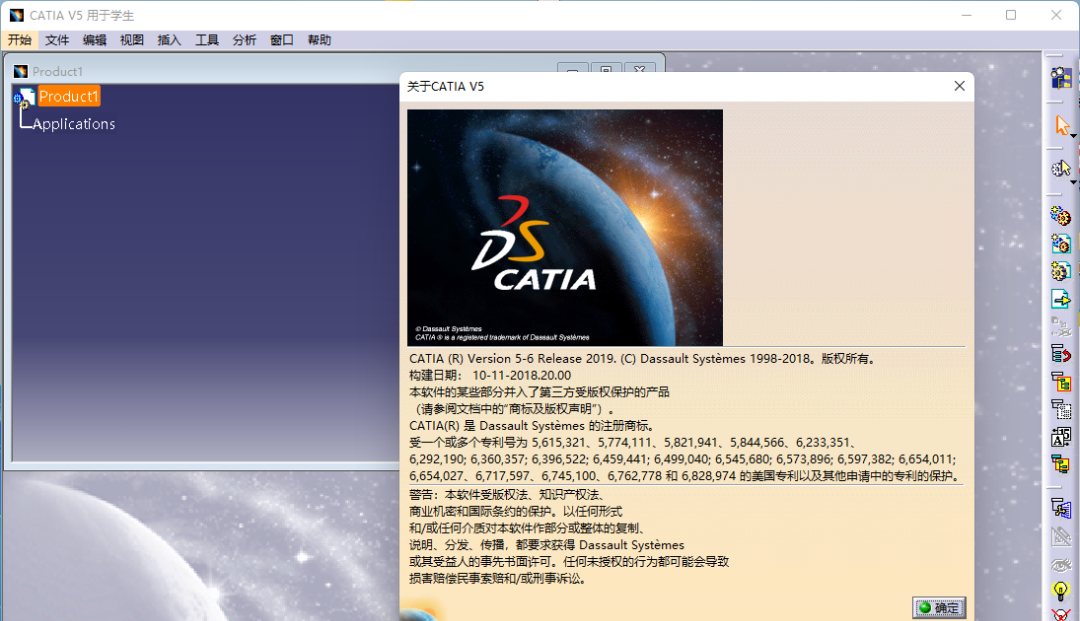Click the Product1 document window icon
1080x621 pixels.
click(21, 72)
